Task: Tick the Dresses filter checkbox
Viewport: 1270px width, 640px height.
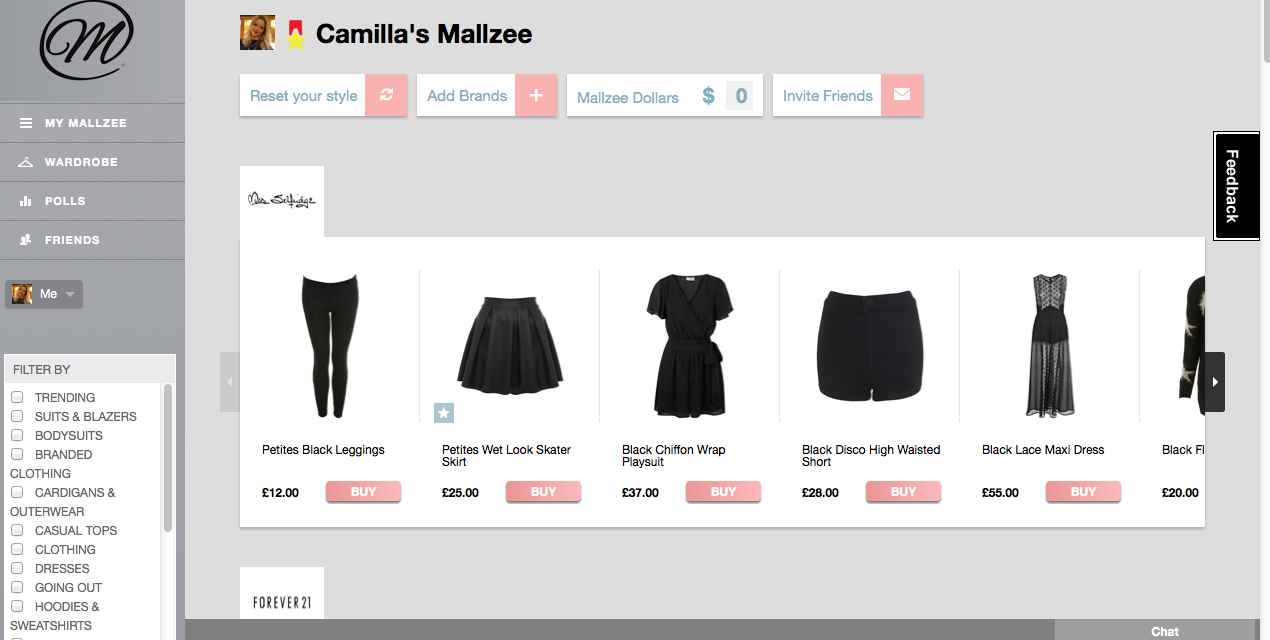Action: tap(17, 568)
